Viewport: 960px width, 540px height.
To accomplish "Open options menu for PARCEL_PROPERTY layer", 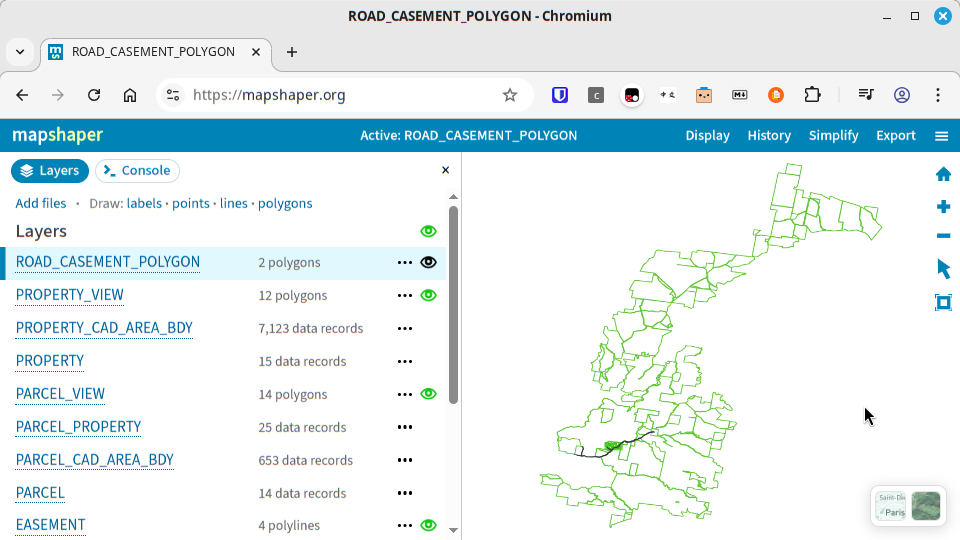I will (405, 427).
